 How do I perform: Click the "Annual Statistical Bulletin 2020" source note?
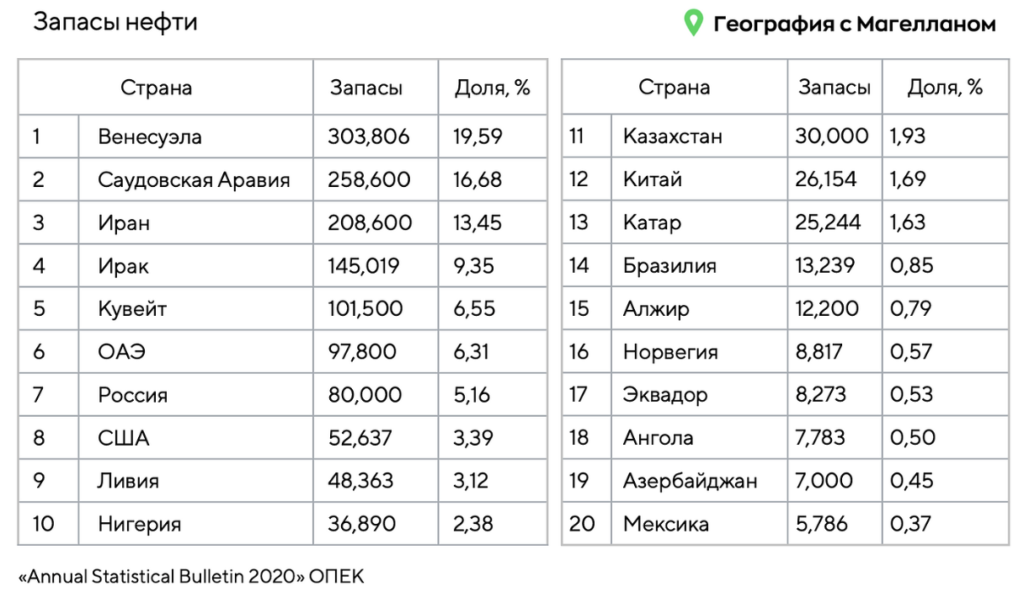192,577
